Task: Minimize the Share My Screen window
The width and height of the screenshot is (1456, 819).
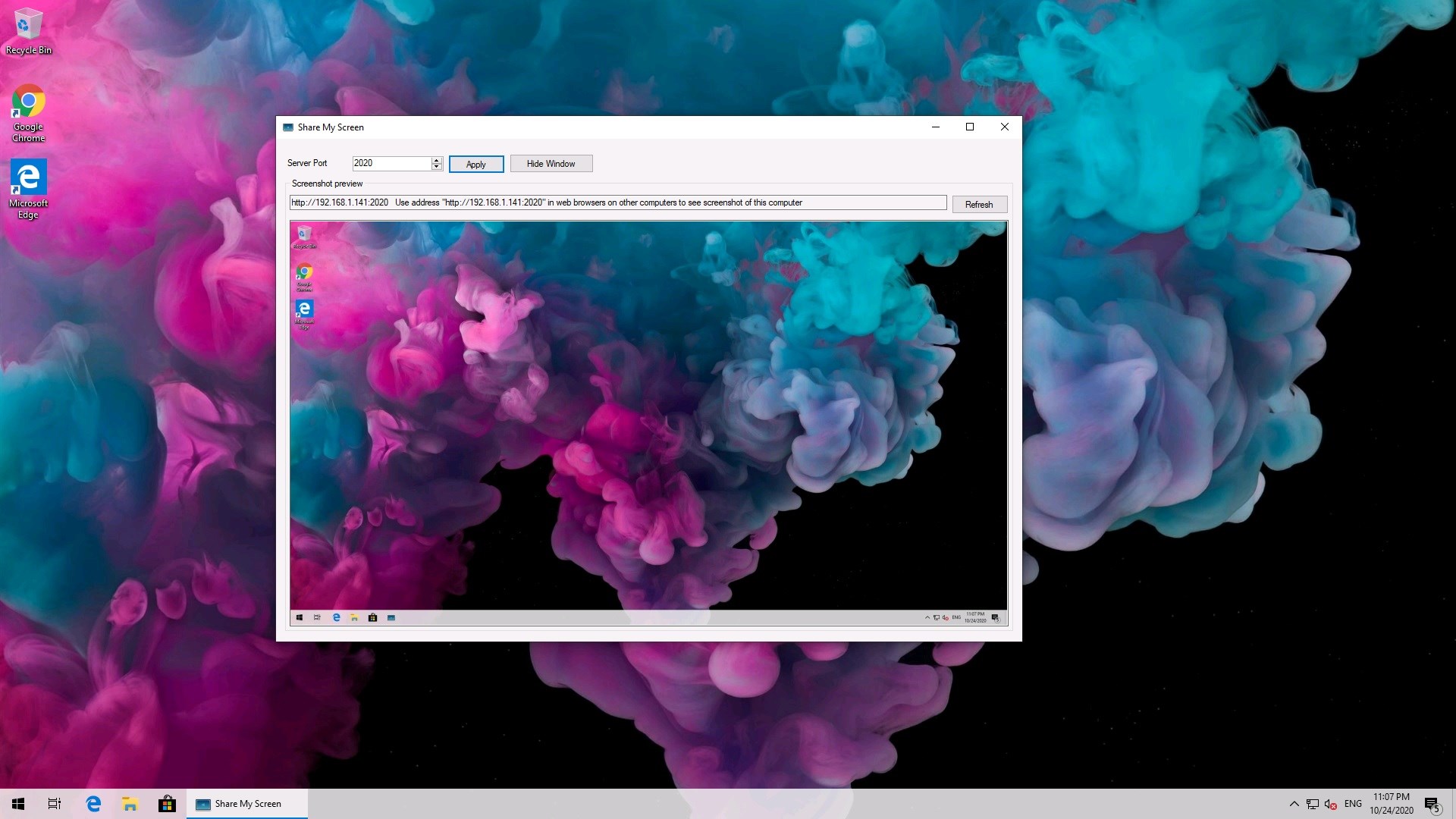Action: click(936, 127)
